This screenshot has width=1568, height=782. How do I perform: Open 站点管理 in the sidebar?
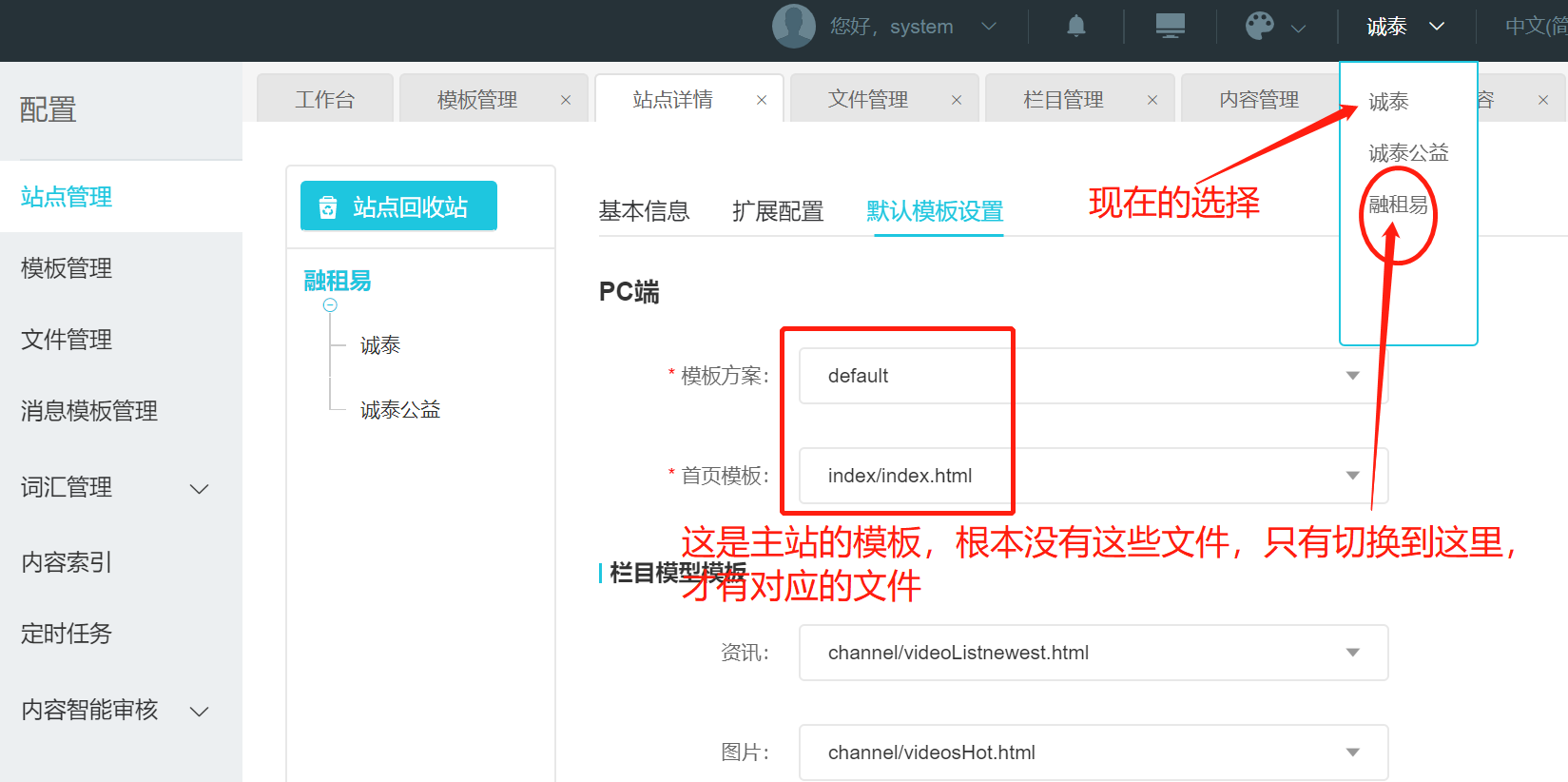(121, 197)
